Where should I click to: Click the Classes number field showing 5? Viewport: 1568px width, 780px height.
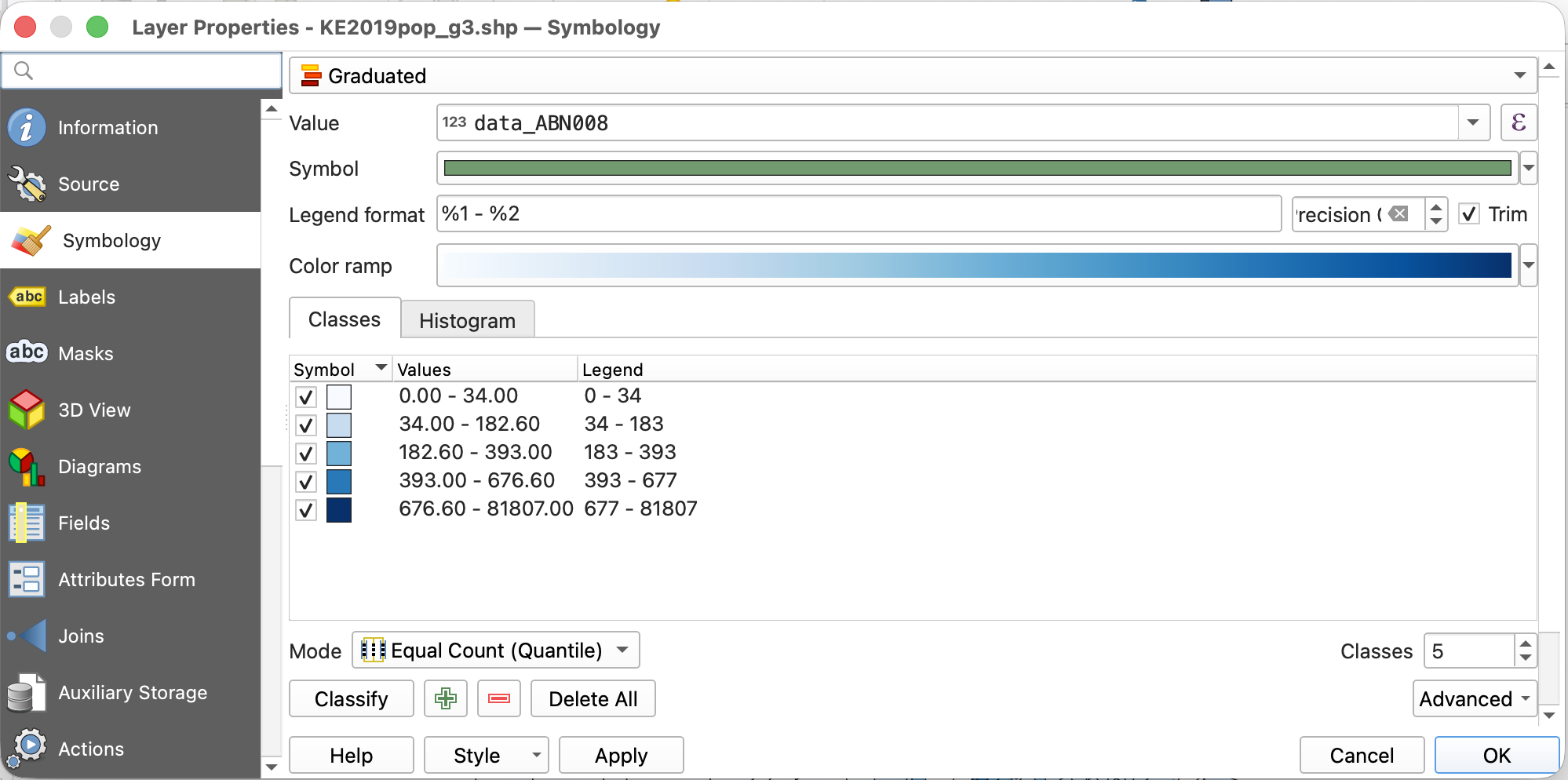(1470, 651)
